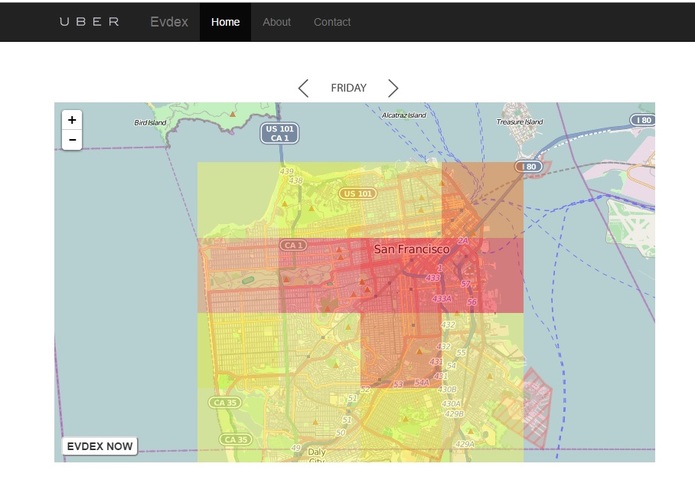This screenshot has height=494, width=695.
Task: Go to previous day with left chevron
Action: [x=303, y=88]
